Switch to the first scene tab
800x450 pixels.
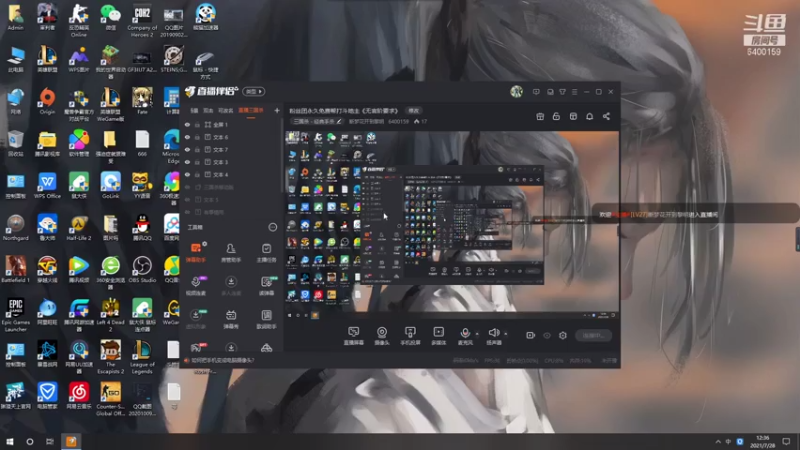(x=194, y=110)
